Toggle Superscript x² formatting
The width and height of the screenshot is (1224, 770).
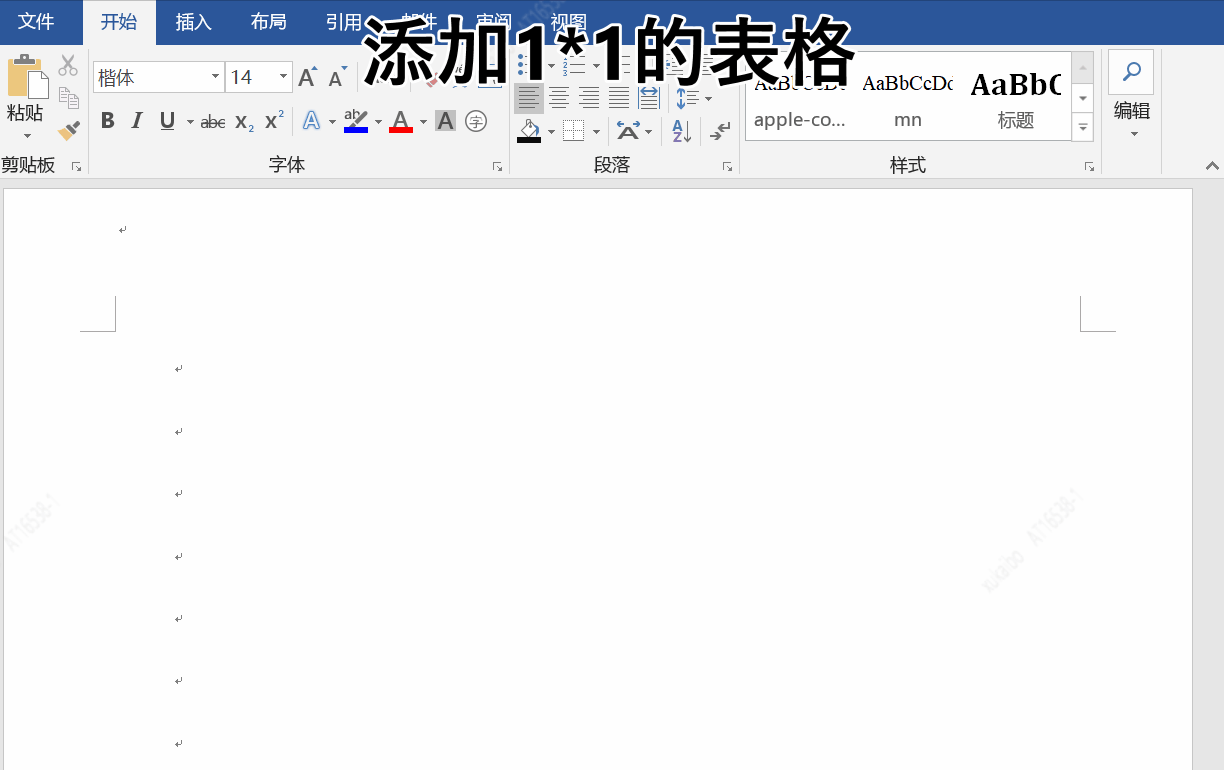coord(274,121)
